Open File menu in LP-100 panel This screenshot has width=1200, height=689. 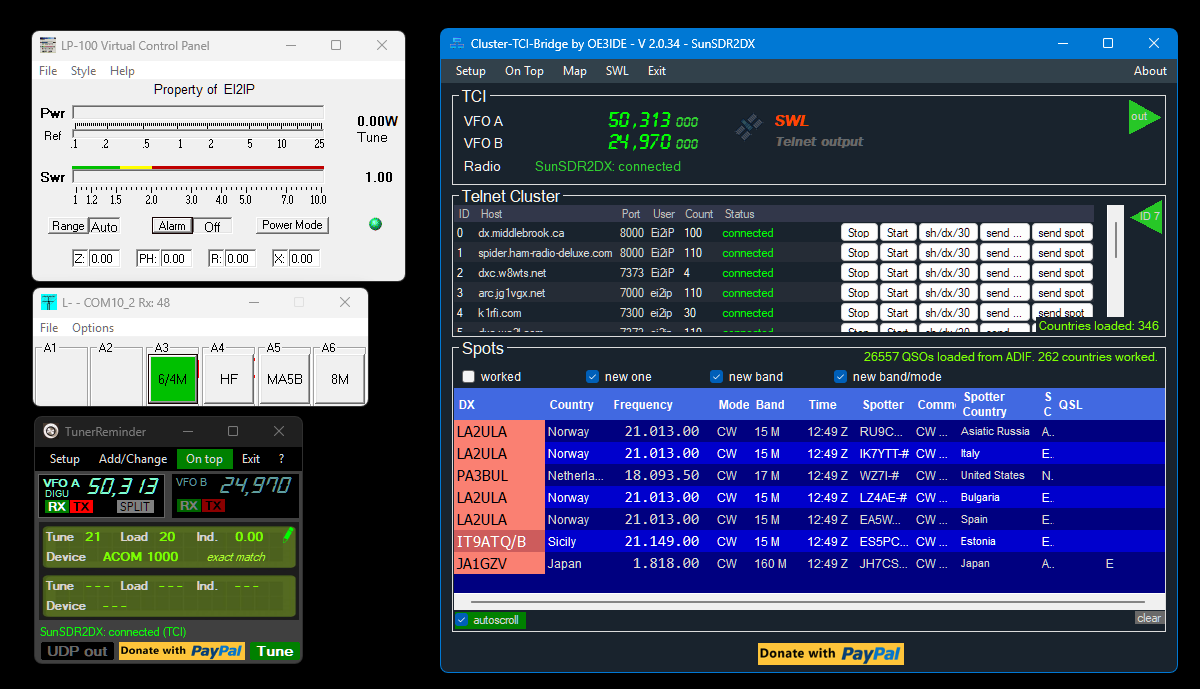point(48,71)
